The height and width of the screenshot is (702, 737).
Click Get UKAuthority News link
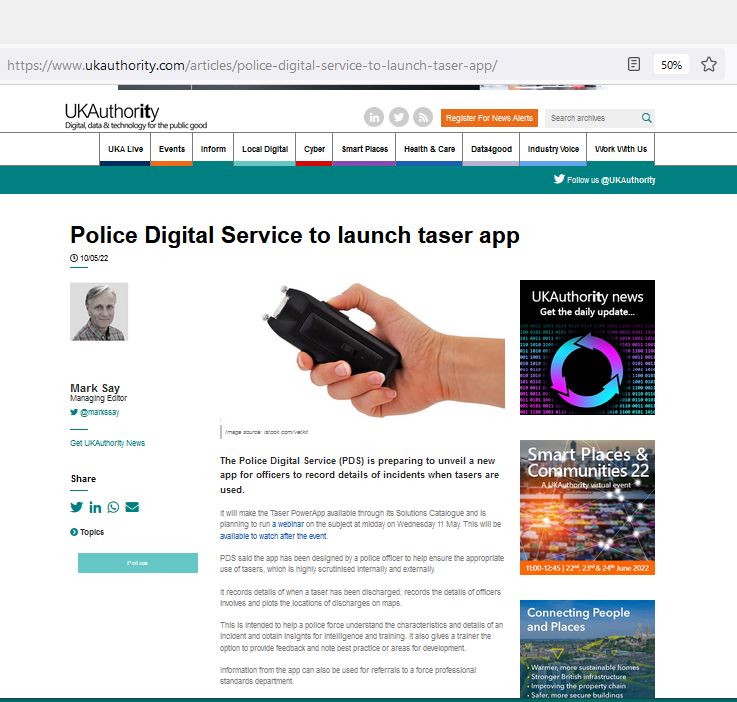[107, 443]
